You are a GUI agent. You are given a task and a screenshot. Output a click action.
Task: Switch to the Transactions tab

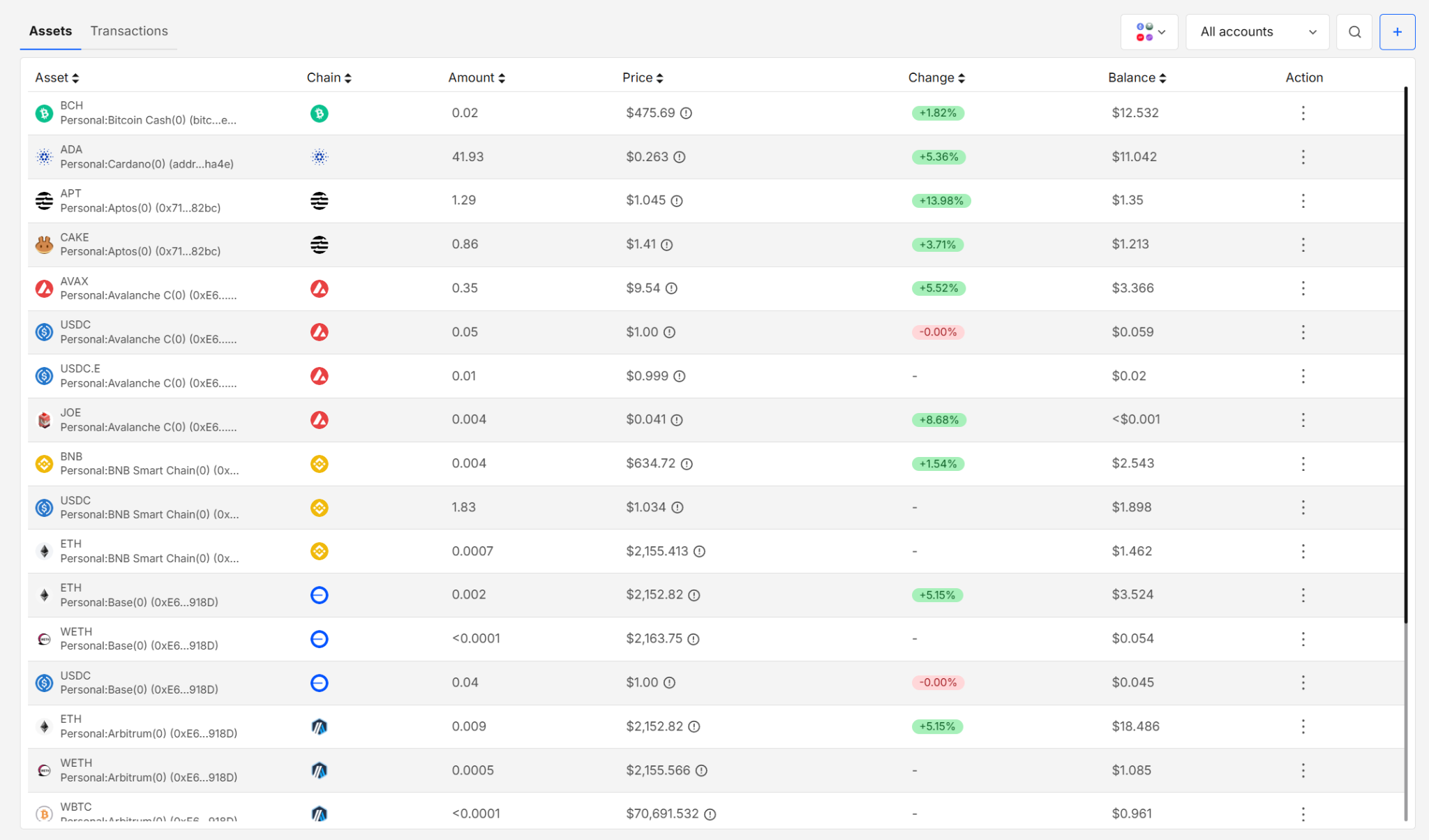(x=129, y=31)
